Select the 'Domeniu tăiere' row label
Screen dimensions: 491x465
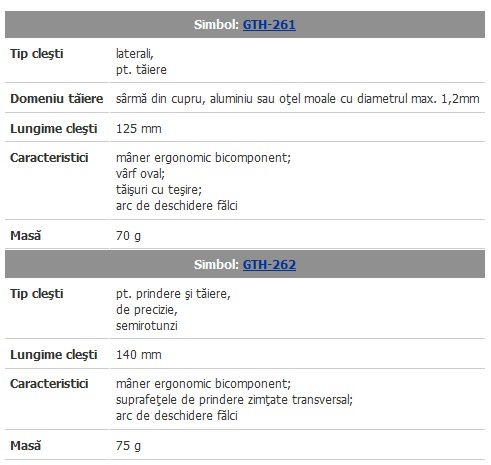click(57, 99)
